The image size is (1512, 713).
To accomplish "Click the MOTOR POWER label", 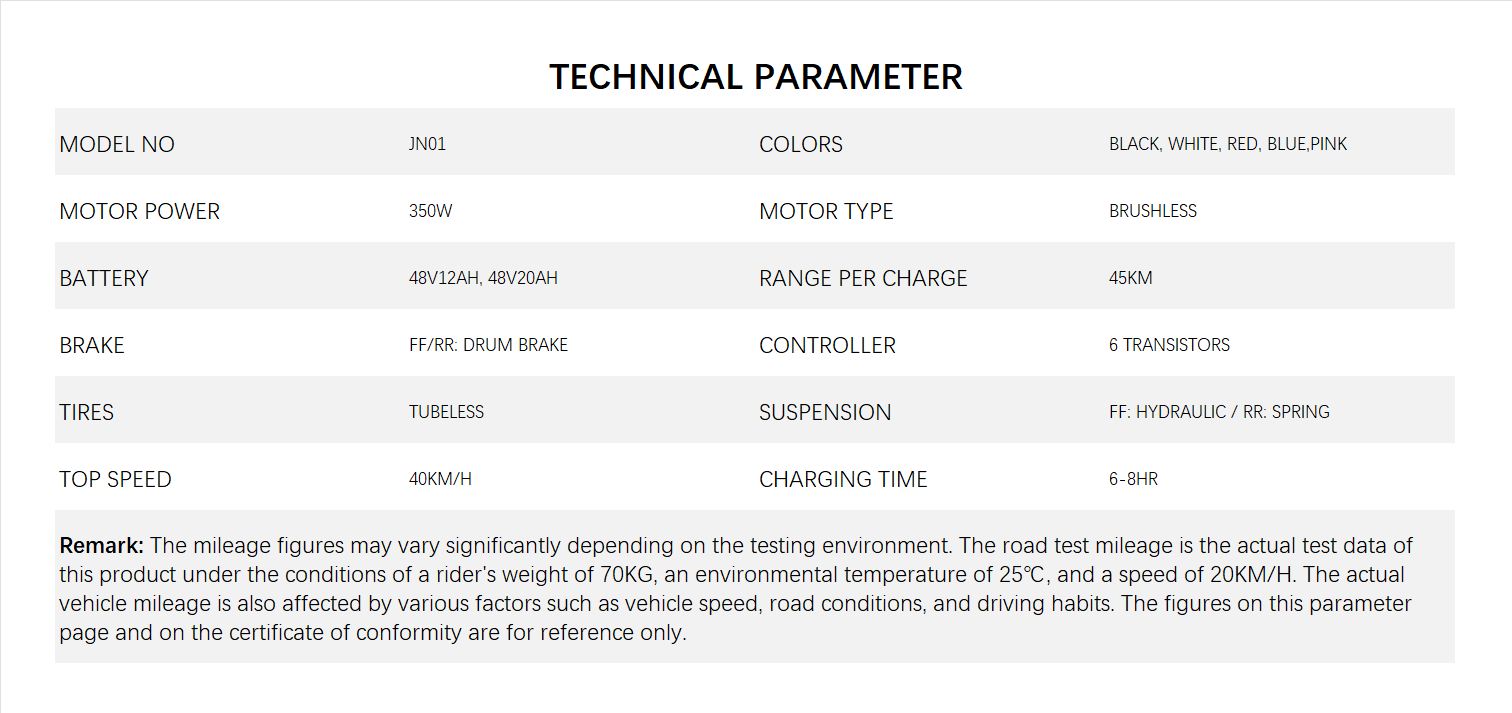I will (139, 211).
